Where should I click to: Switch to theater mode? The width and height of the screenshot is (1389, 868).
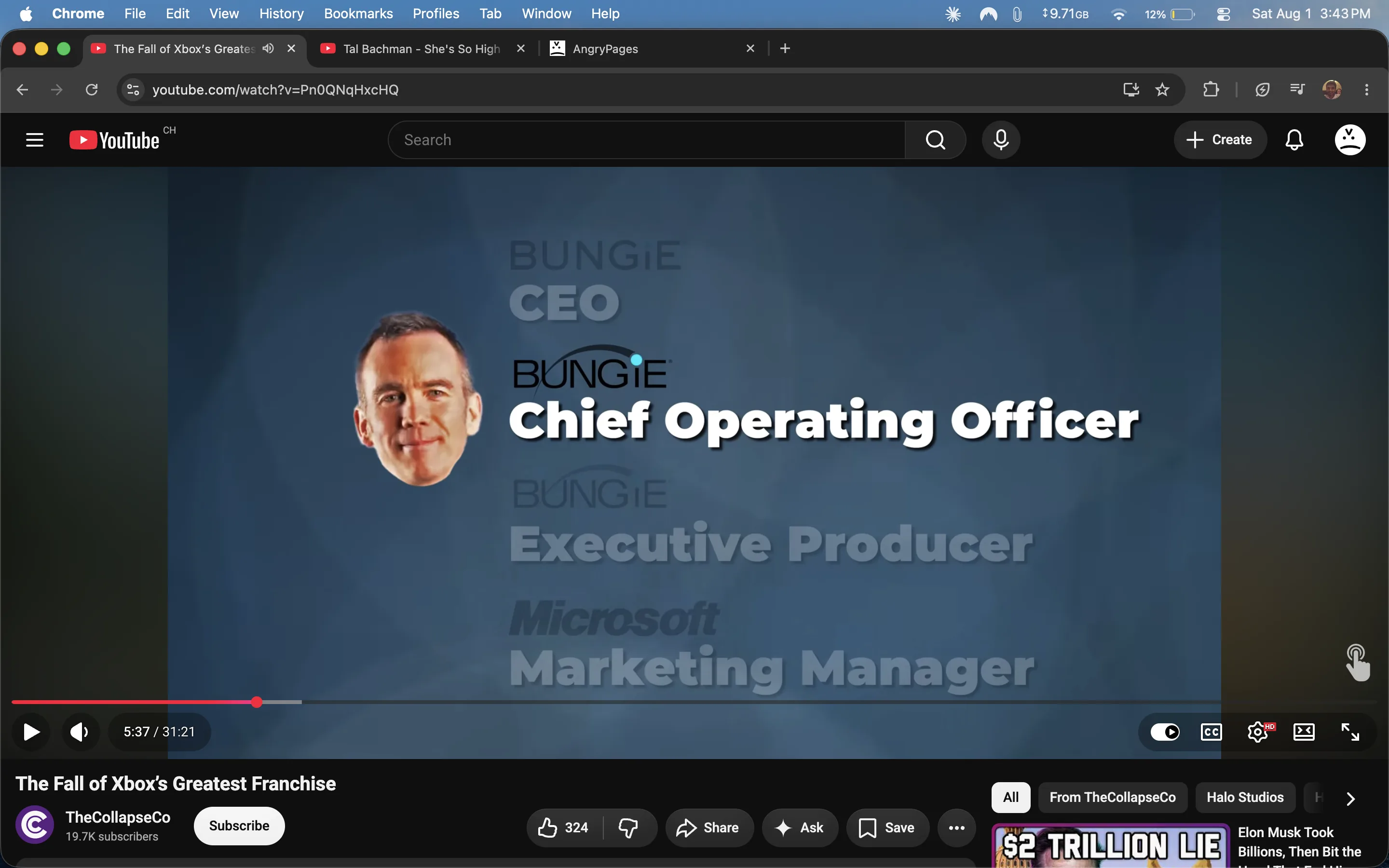tap(1304, 732)
